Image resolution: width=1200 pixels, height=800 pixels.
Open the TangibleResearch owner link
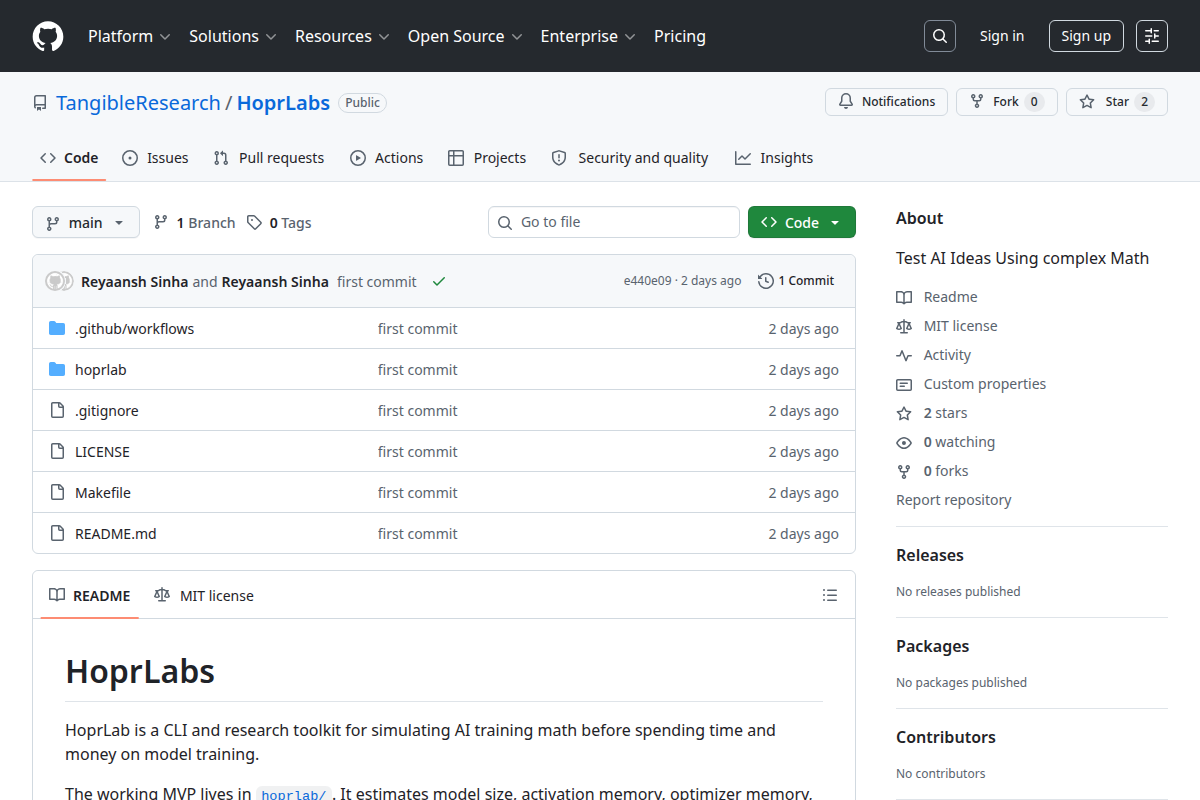(138, 103)
